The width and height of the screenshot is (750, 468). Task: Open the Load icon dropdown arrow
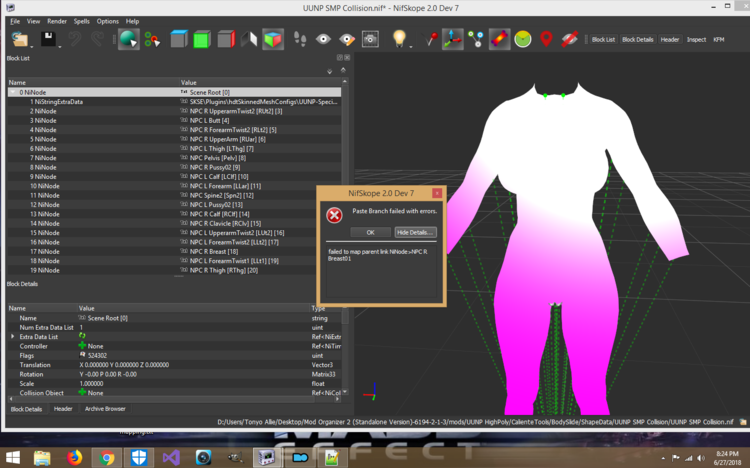click(31, 46)
